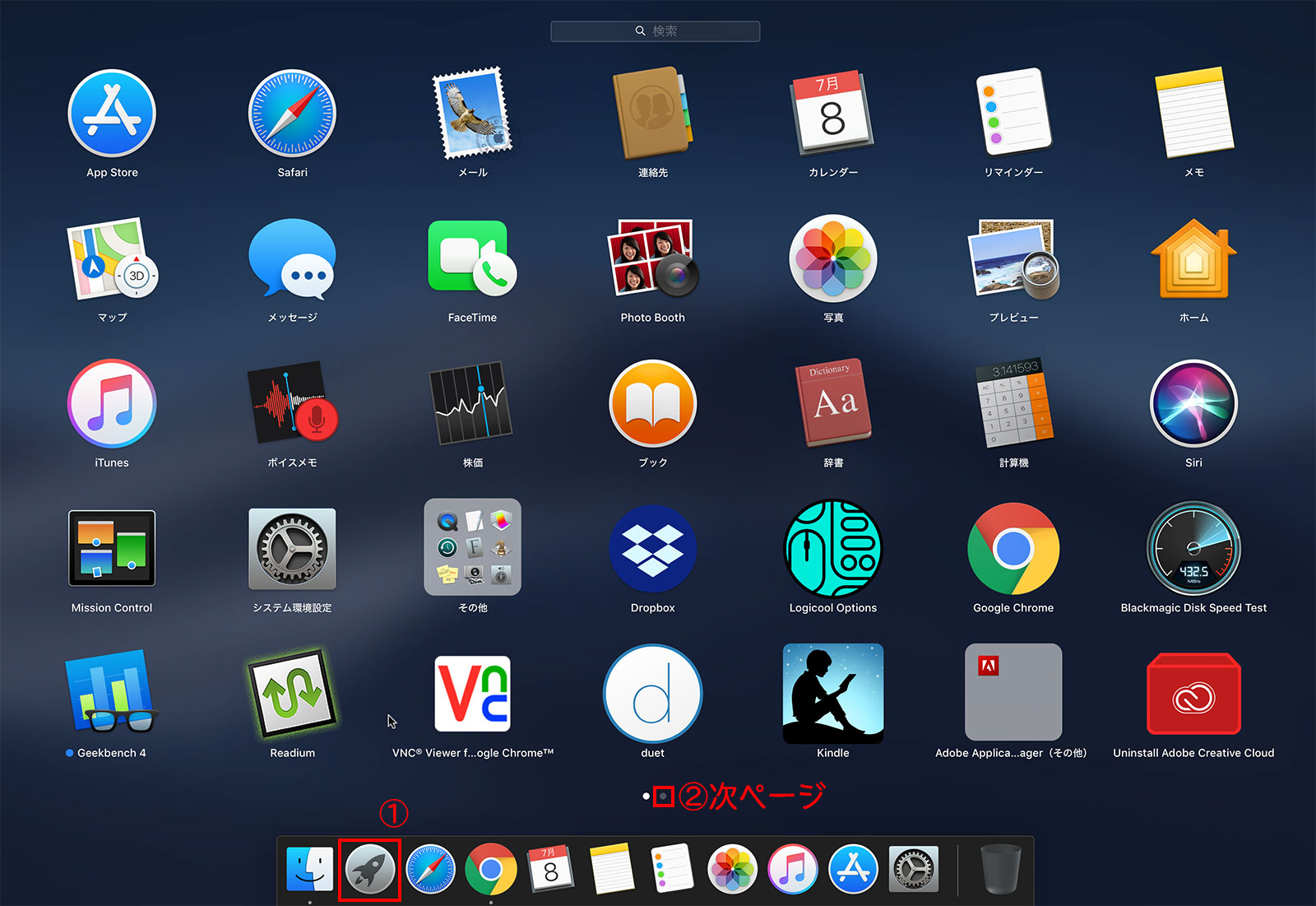
Task: Open Notes from the Dock
Action: click(611, 869)
